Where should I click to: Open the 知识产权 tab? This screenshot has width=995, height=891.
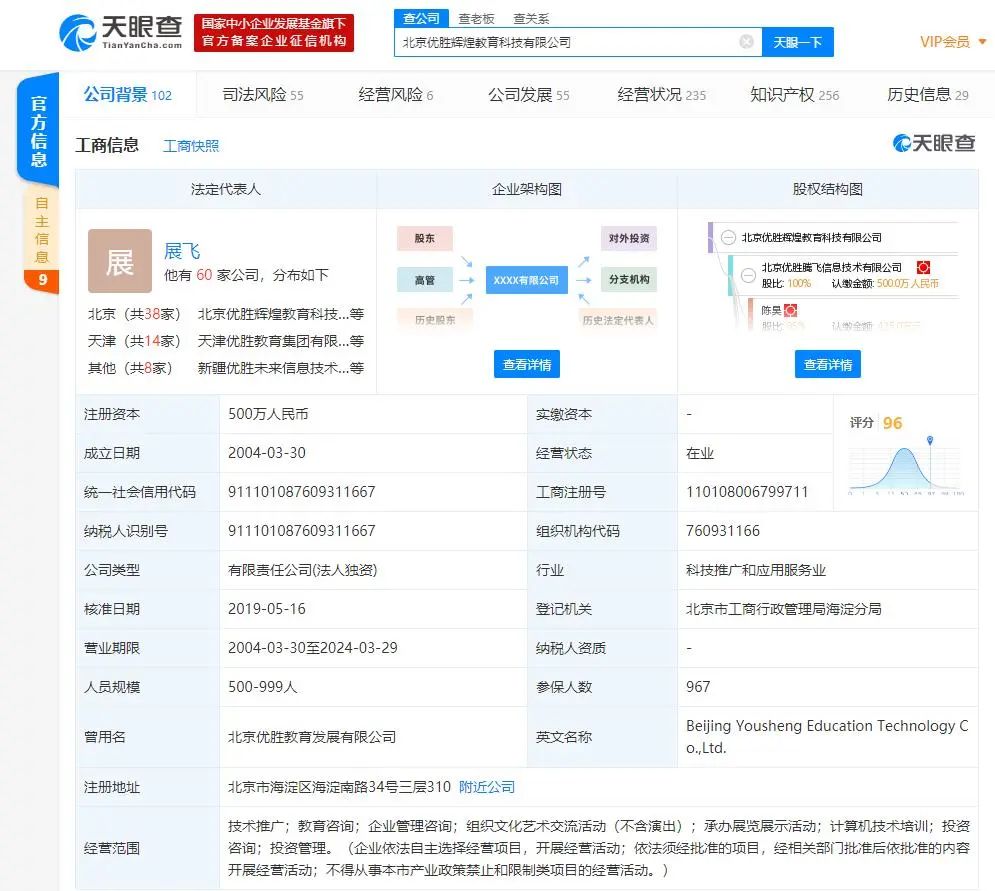point(794,95)
